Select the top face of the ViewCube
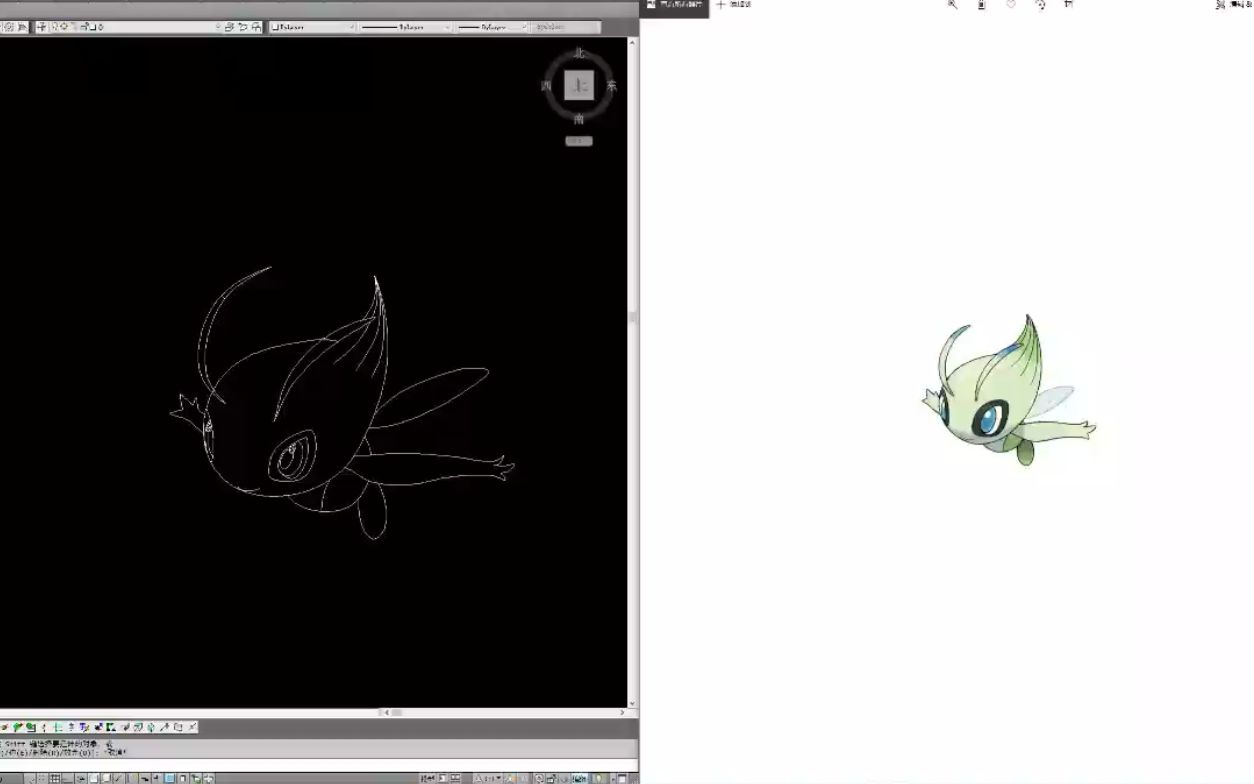1254x784 pixels. click(x=579, y=86)
